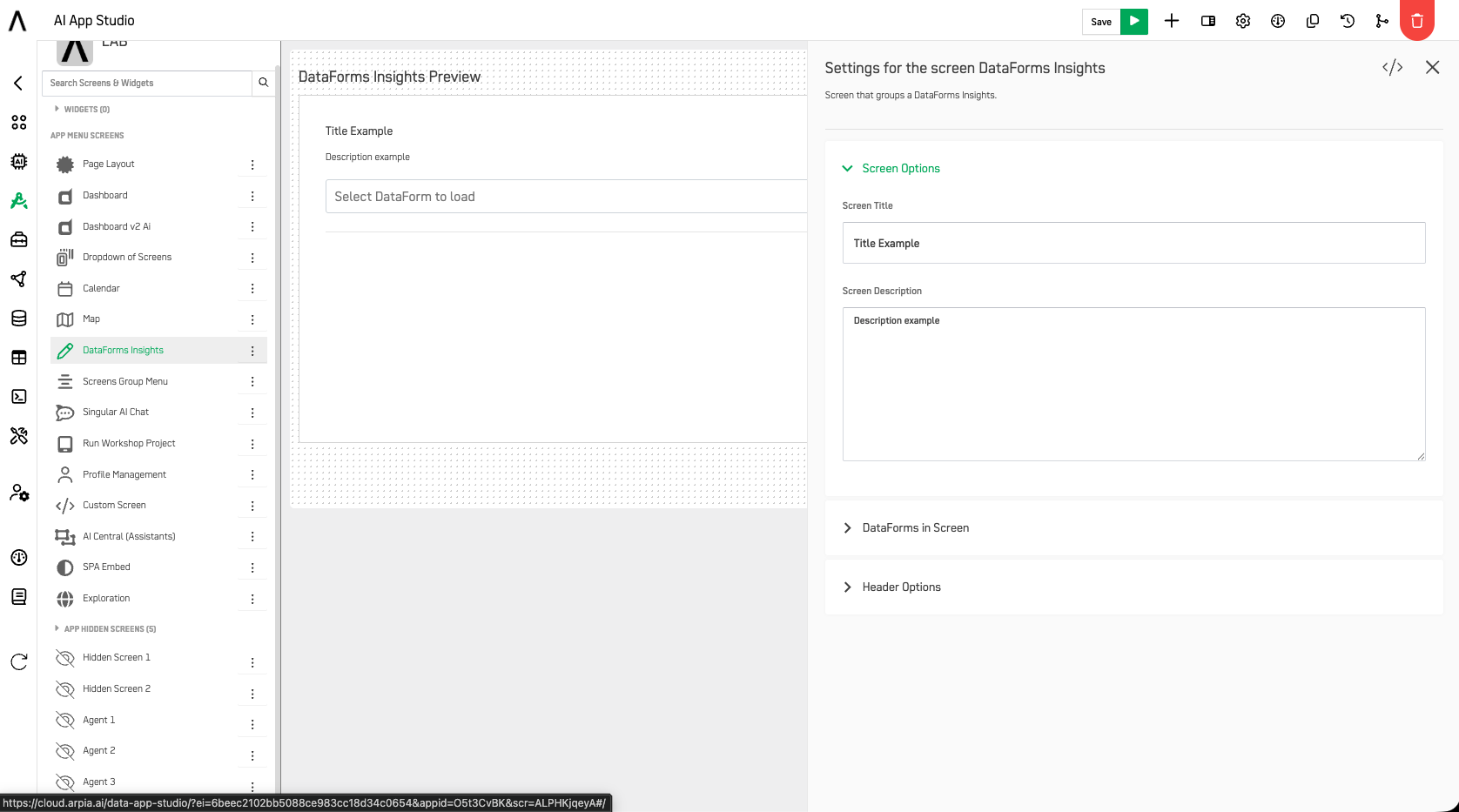The height and width of the screenshot is (812, 1459).
Task: Open options menu for Dashboard v2 Ai
Action: (x=252, y=226)
